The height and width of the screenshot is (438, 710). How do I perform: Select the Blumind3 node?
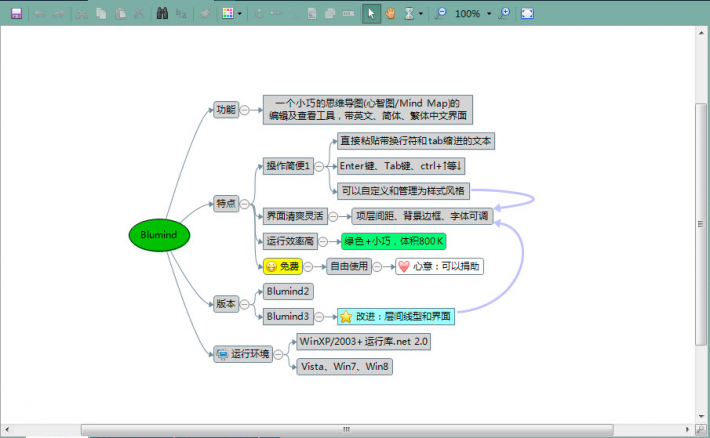click(288, 316)
